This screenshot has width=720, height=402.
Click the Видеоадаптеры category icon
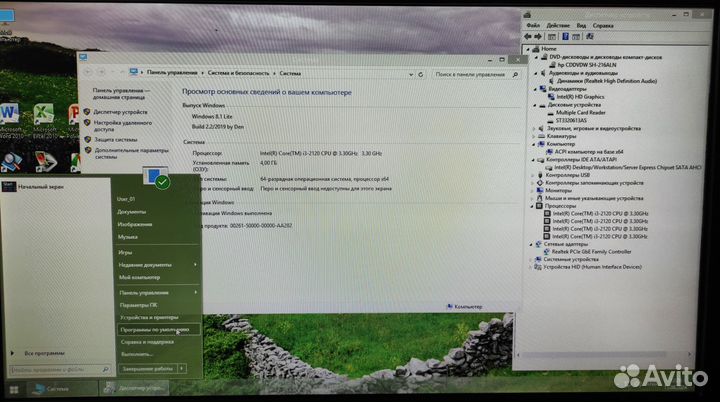click(x=543, y=89)
